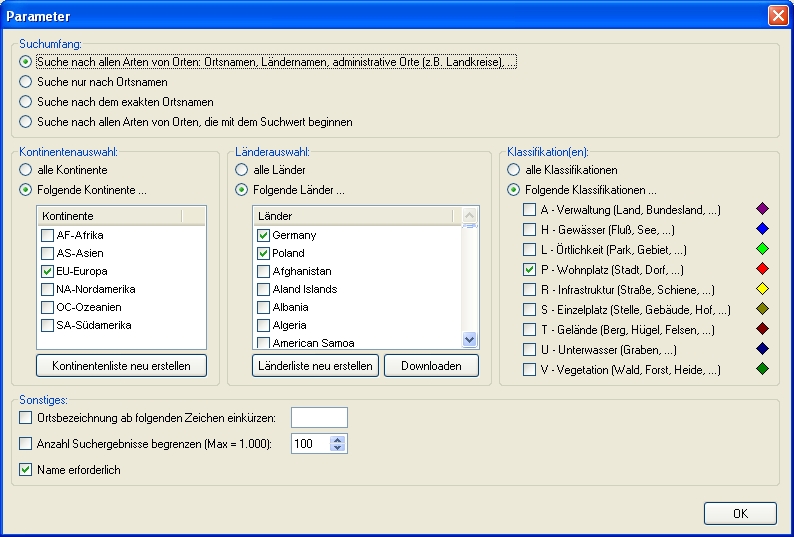Select 'alle Kontinente' radio button

pos(25,170)
